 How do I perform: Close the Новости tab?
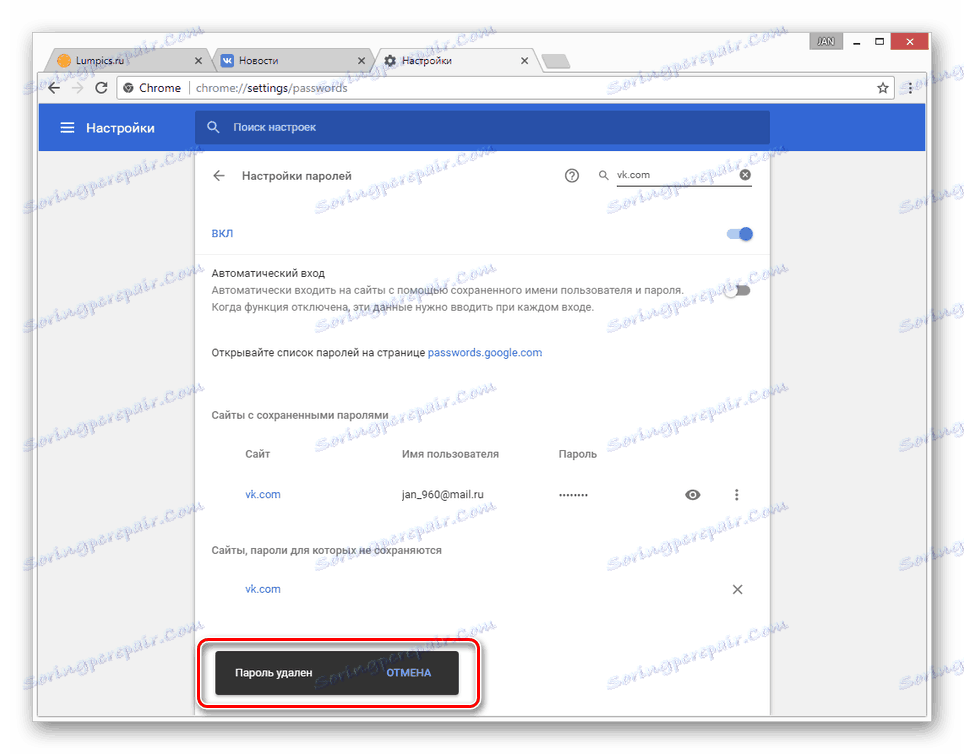pos(362,60)
